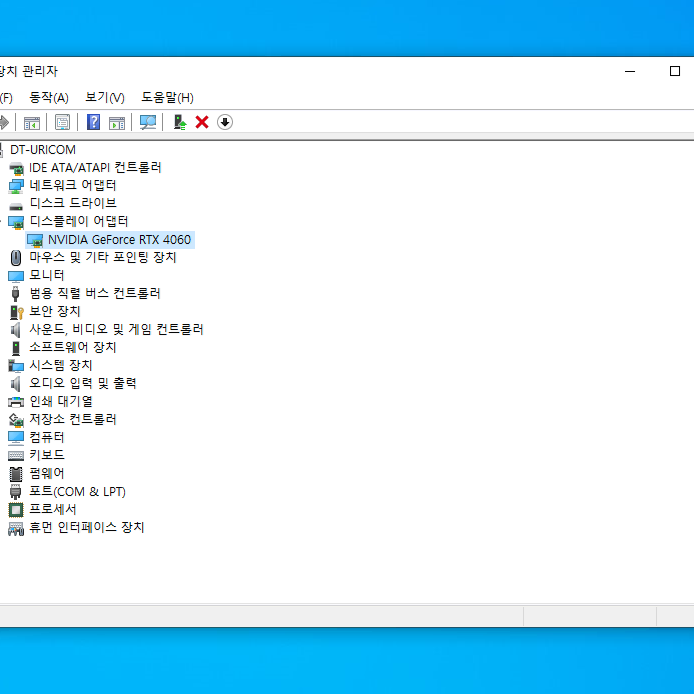Click the 사운드, 비디오 및 게임 컨트롤러 icon
Viewport: 694px width, 694px height.
(15, 330)
